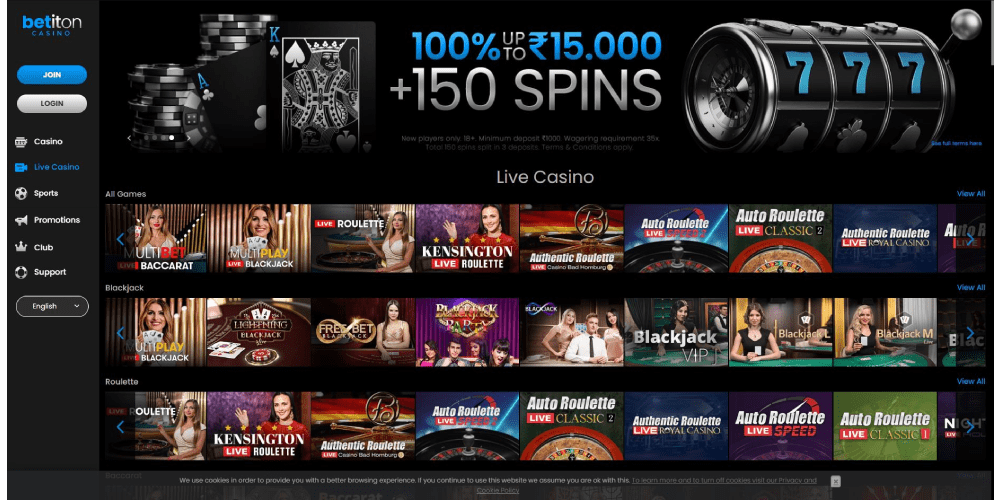Click the blue JOIN button
Screen dimensions: 1000x500
pos(52,75)
